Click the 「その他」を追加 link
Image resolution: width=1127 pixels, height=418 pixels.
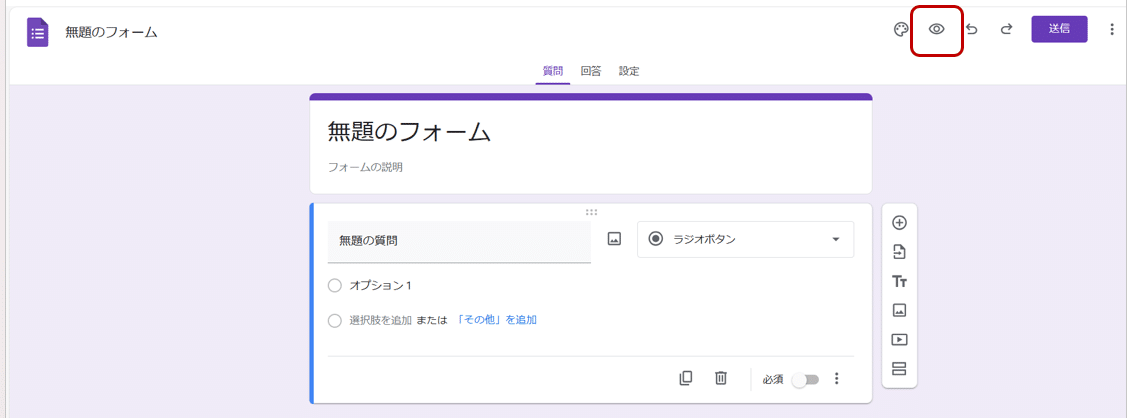[x=496, y=320]
